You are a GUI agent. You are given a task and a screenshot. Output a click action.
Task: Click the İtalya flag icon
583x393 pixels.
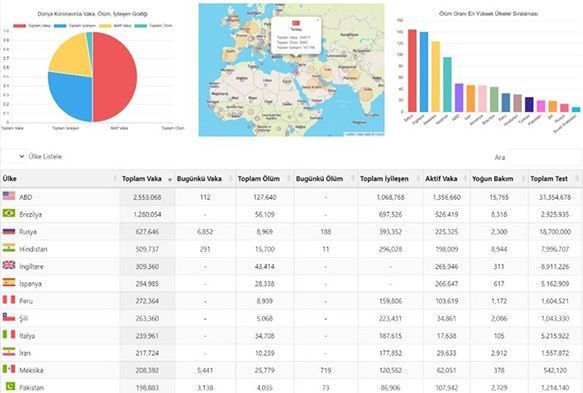click(x=9, y=335)
